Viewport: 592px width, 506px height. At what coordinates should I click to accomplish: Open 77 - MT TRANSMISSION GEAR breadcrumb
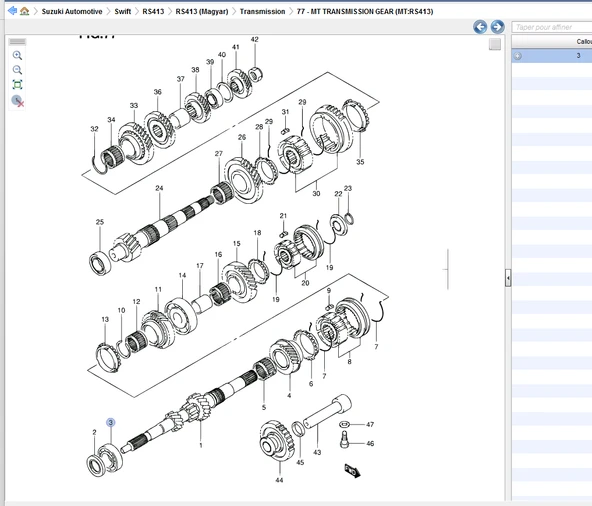pos(365,11)
